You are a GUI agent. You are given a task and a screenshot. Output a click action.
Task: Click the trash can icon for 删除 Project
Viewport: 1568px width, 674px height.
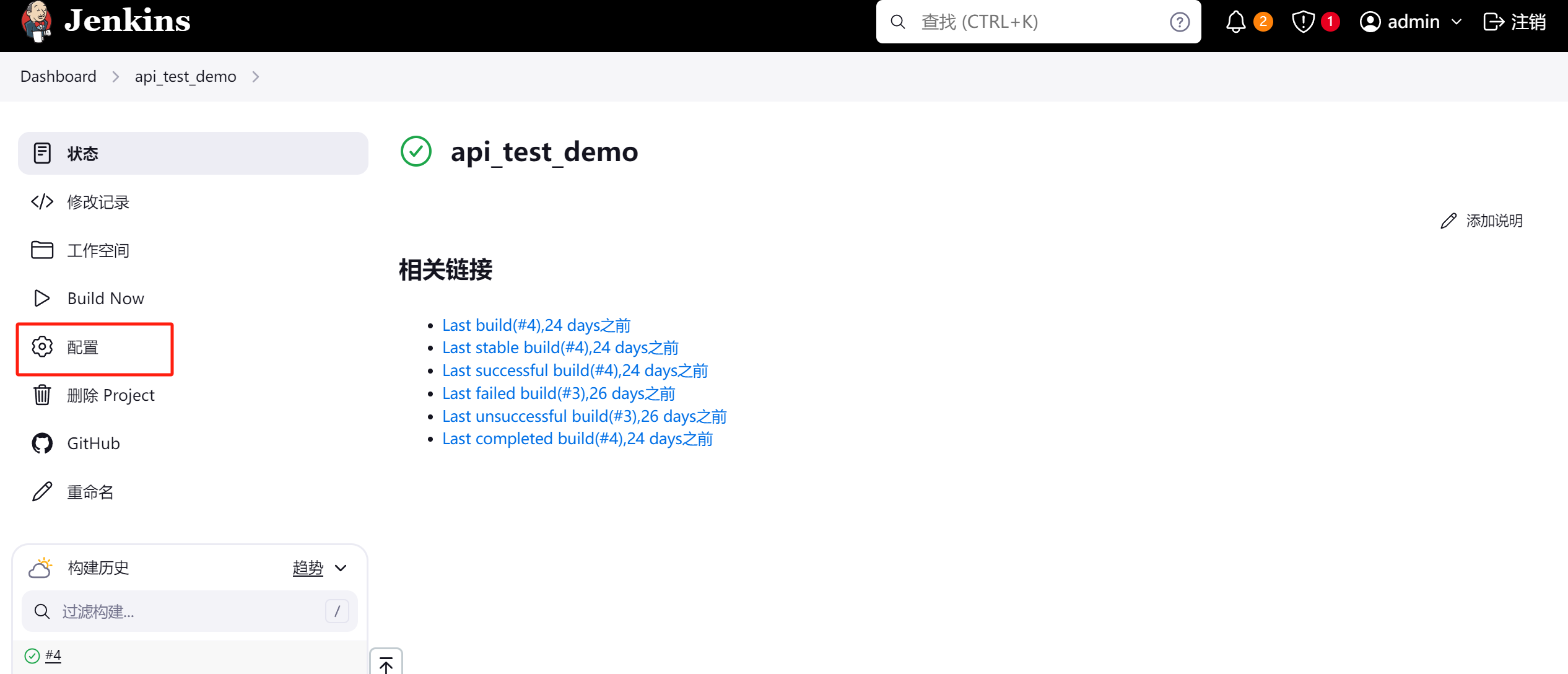point(42,395)
